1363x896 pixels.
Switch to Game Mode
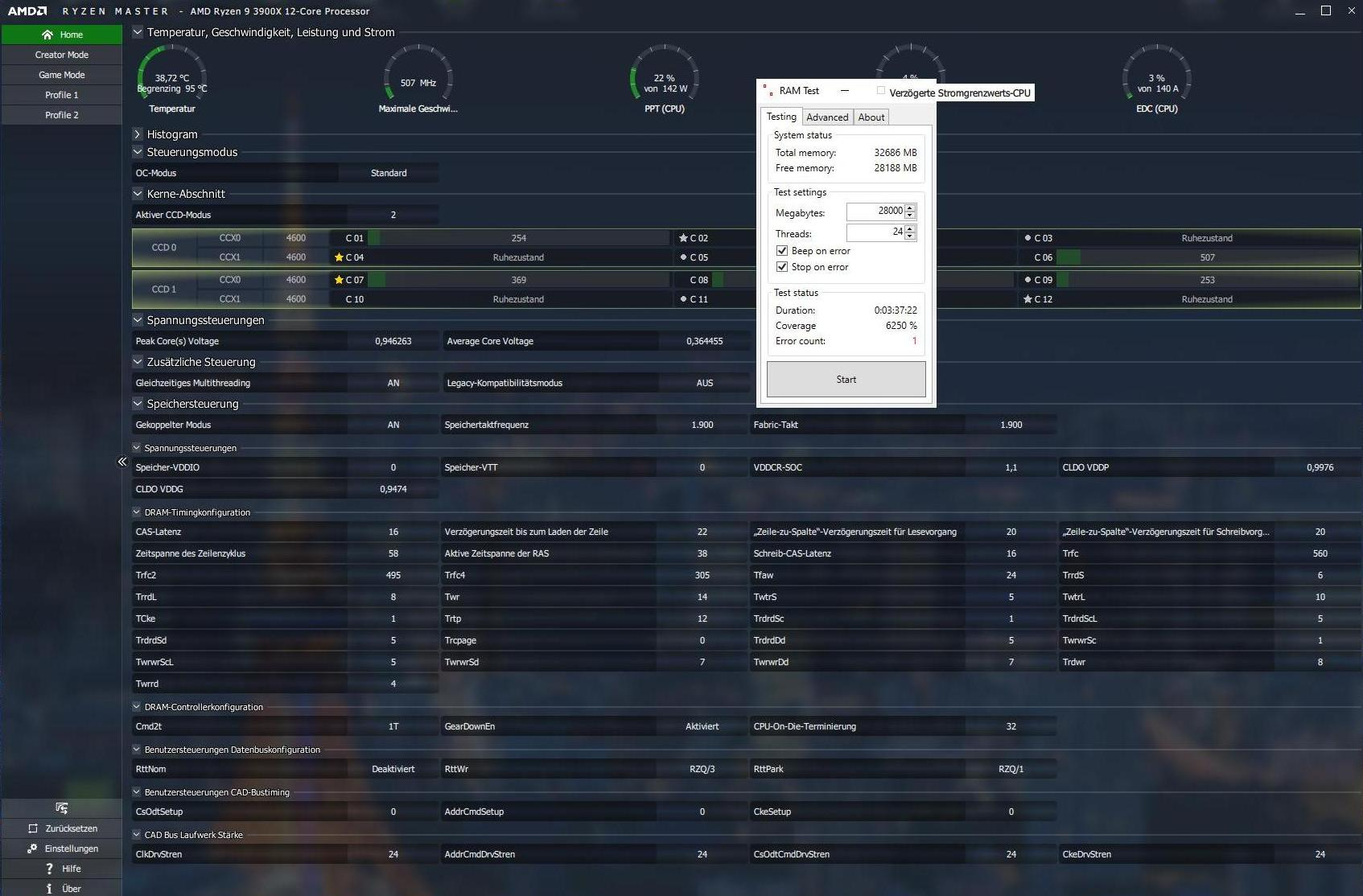coord(62,75)
